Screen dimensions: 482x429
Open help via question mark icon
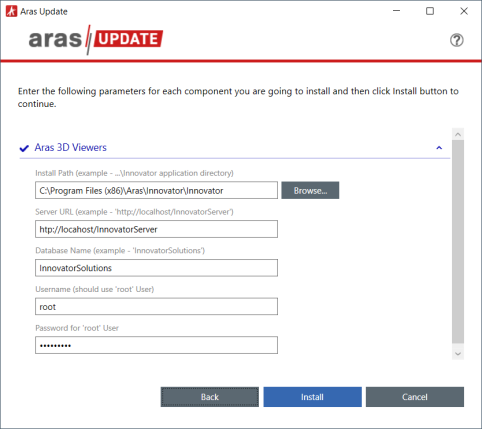point(456,40)
